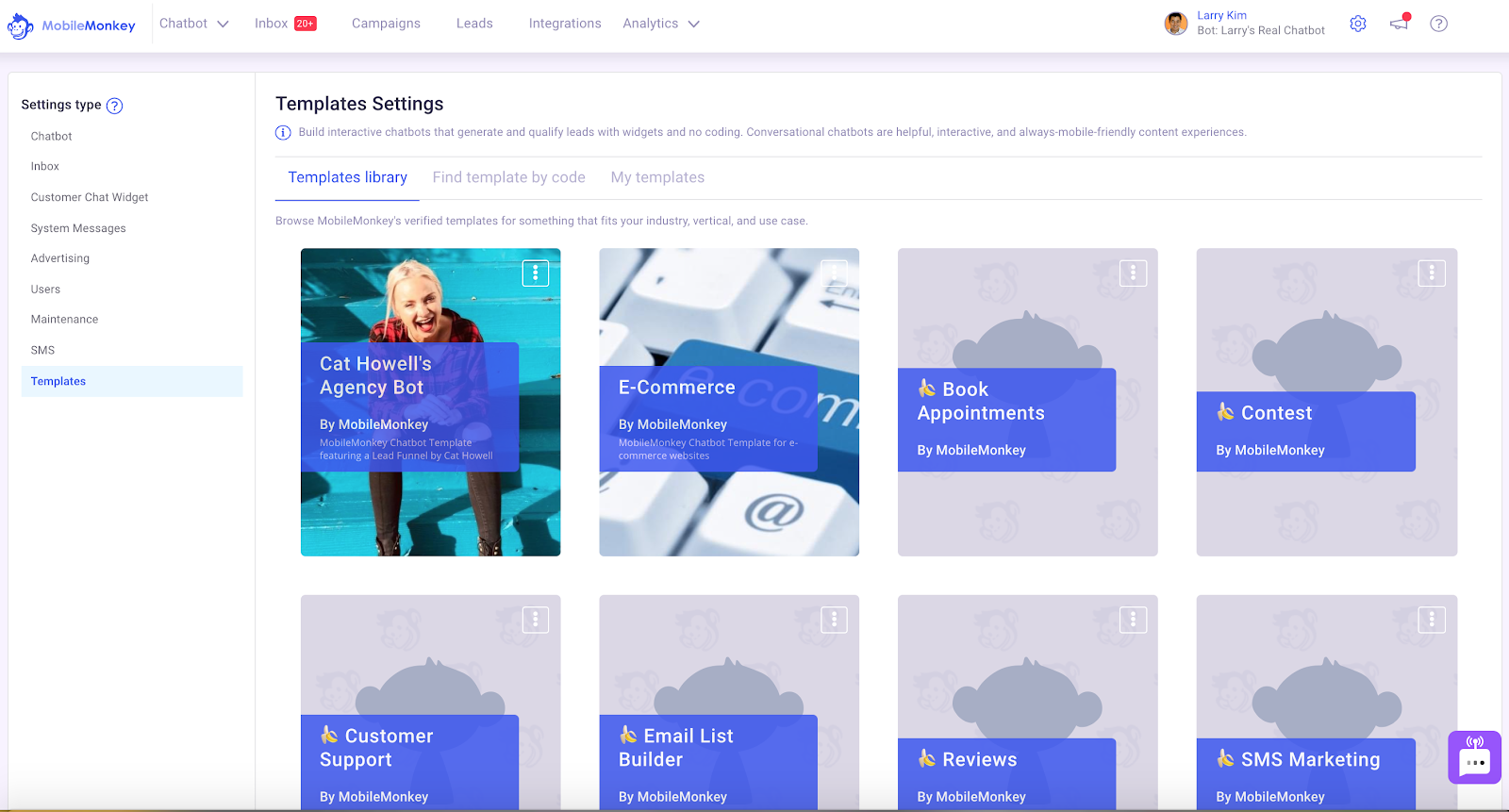Open the Book Appointments template card

coord(1028,403)
